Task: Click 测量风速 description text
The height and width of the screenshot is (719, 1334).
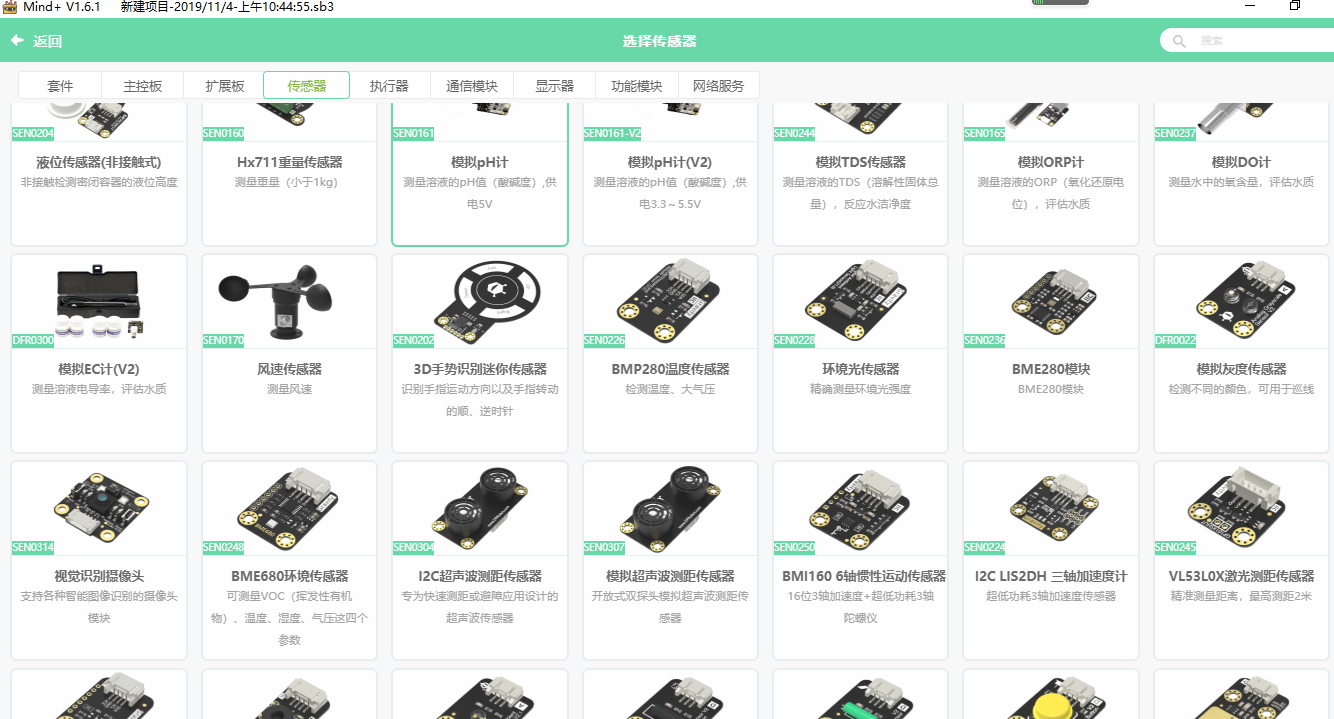Action: tap(289, 389)
